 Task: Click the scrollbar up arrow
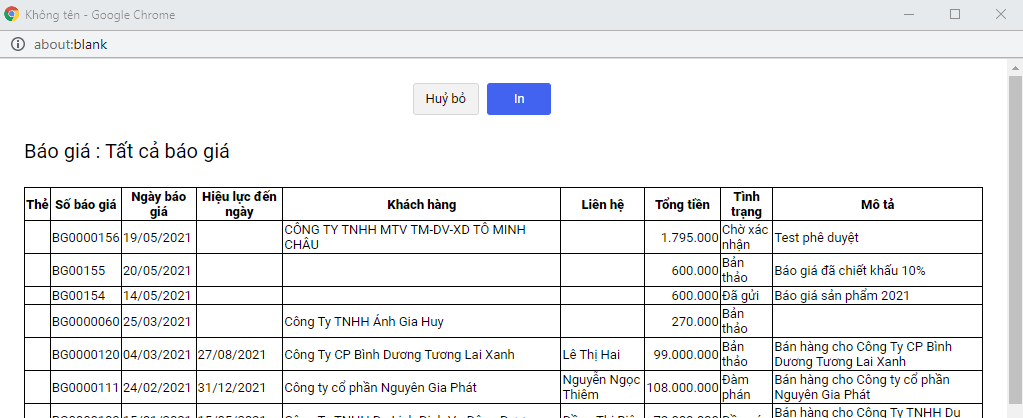pyautogui.click(x=1015, y=67)
